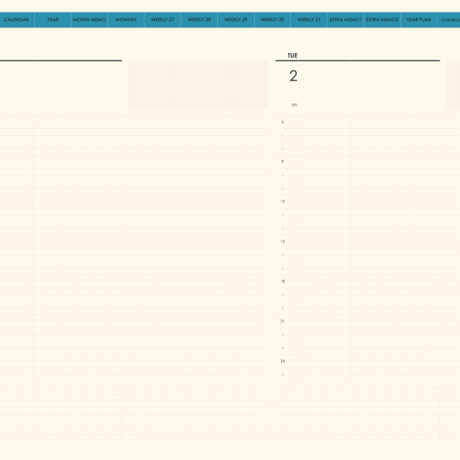460x460 pixels.
Task: Select the large date number 2
Action: point(293,76)
